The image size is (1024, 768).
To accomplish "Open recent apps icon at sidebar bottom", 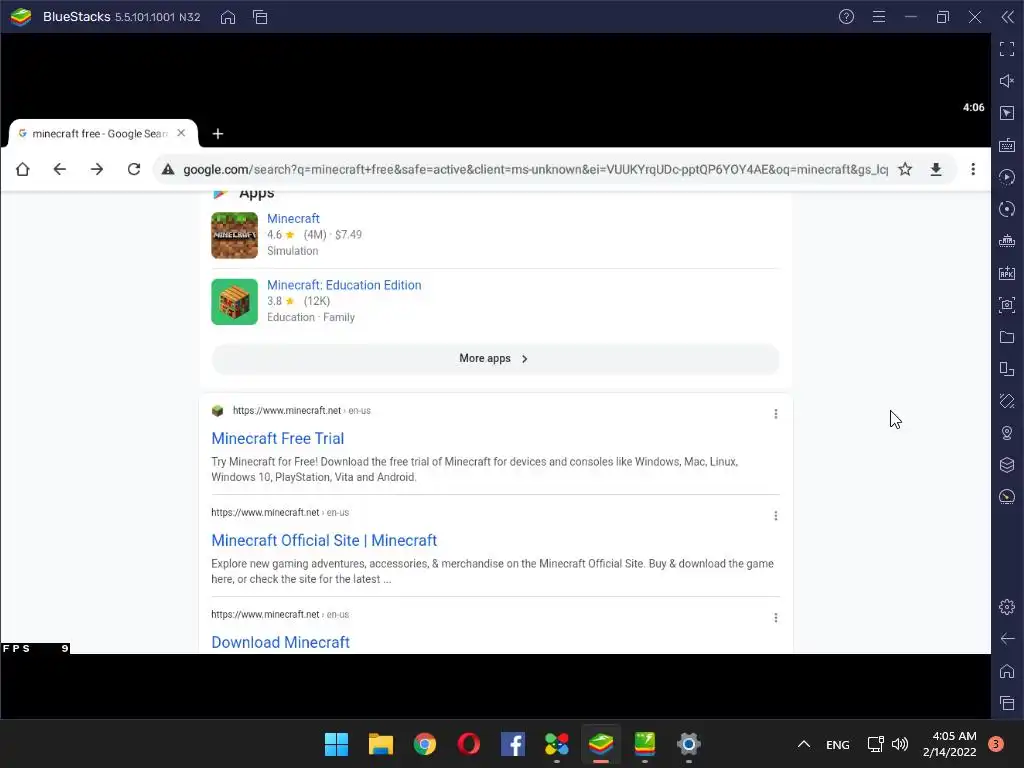I will click(x=1007, y=703).
